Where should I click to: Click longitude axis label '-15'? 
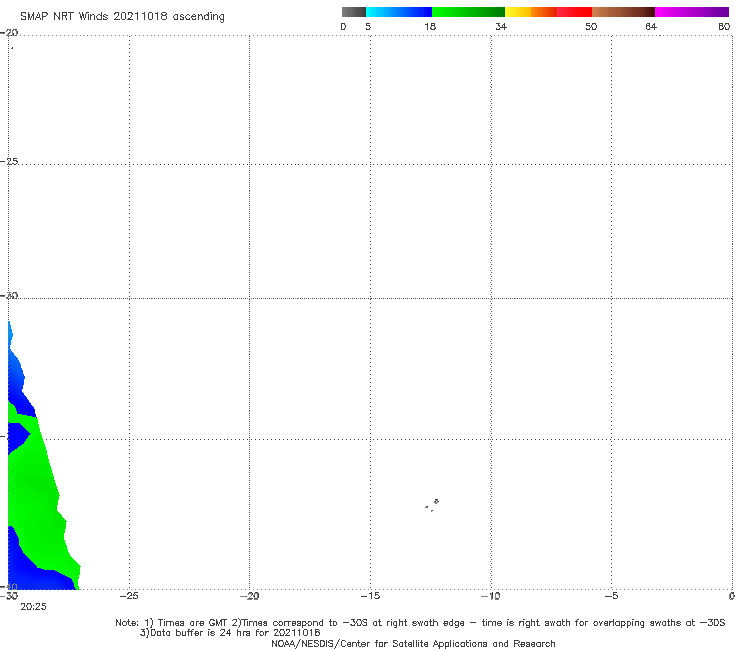pos(370,596)
